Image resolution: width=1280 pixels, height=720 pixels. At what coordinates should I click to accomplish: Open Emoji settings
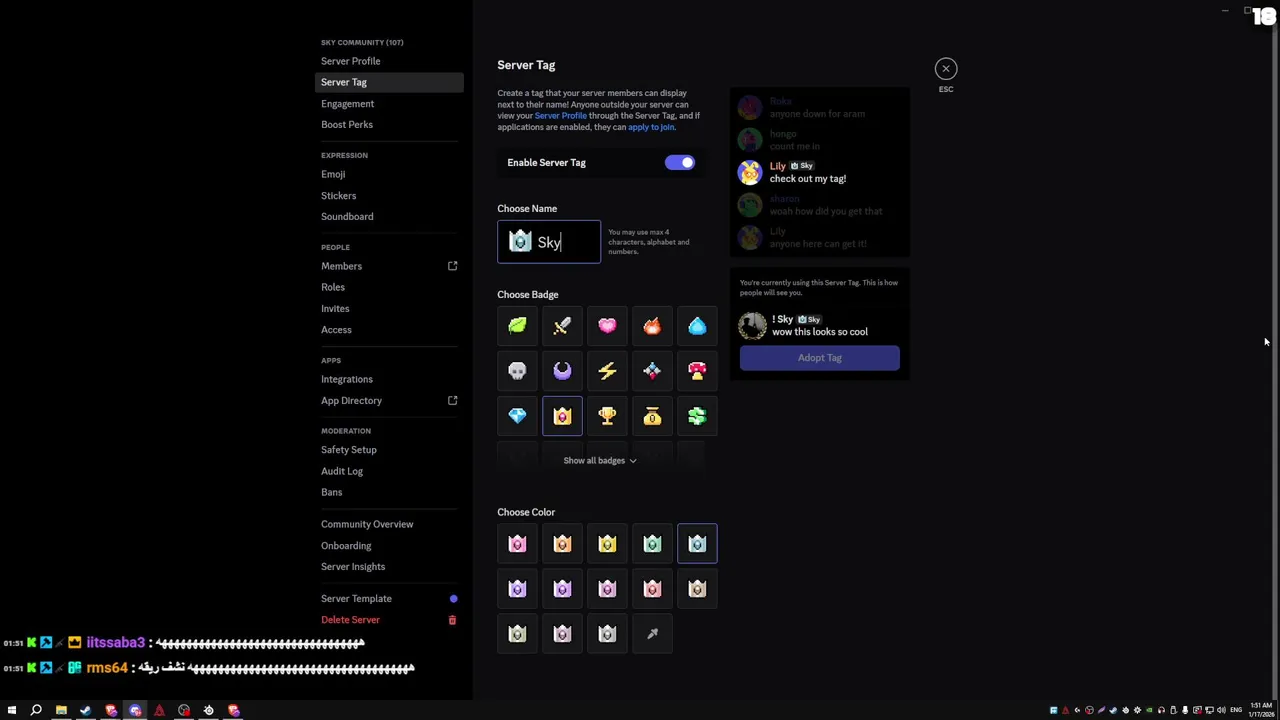[389, 174]
